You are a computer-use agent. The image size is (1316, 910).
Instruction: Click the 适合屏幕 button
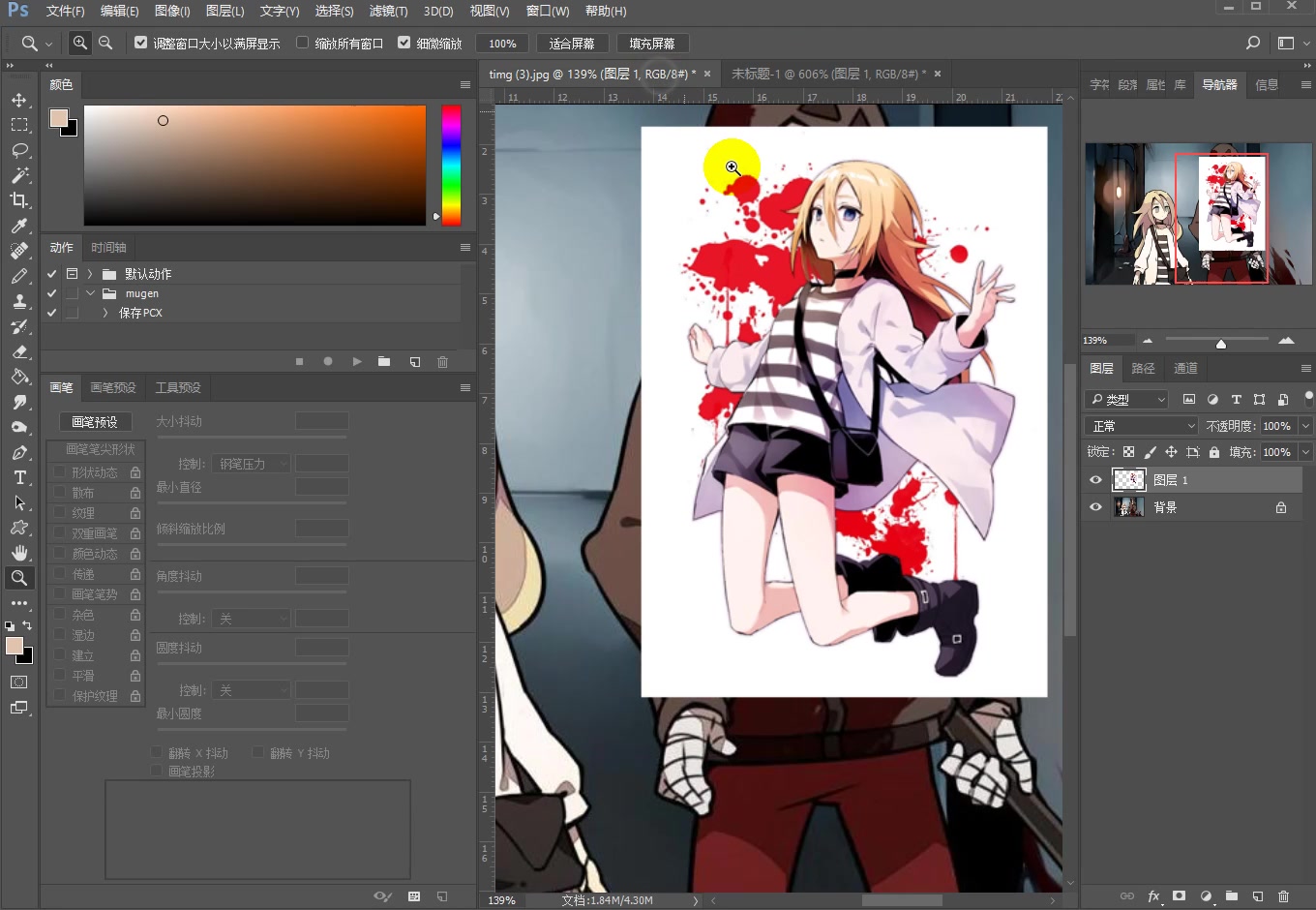tap(572, 44)
